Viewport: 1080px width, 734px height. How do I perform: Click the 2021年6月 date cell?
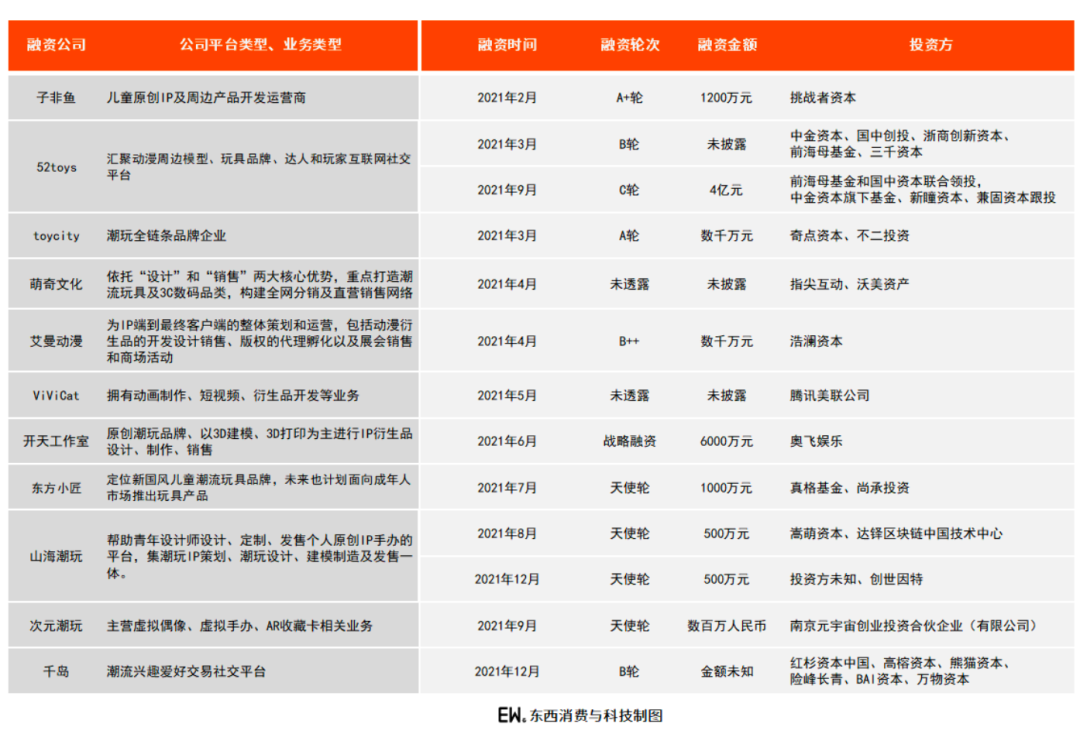tap(507, 441)
